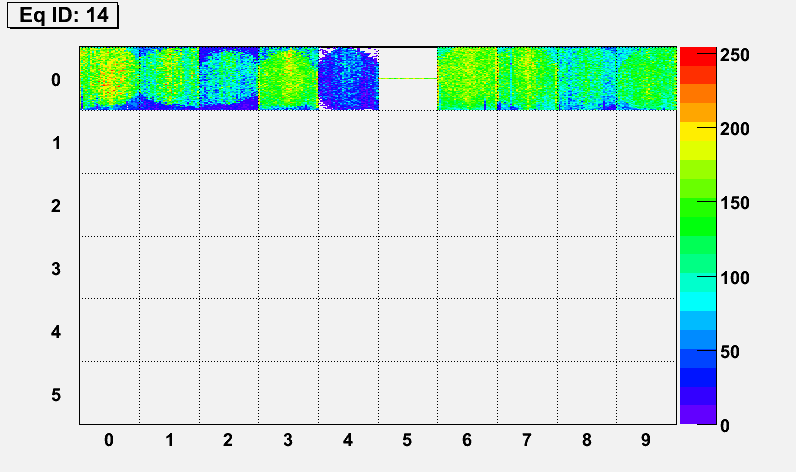
Task: Click the x-axis label '2'
Action: click(228, 440)
